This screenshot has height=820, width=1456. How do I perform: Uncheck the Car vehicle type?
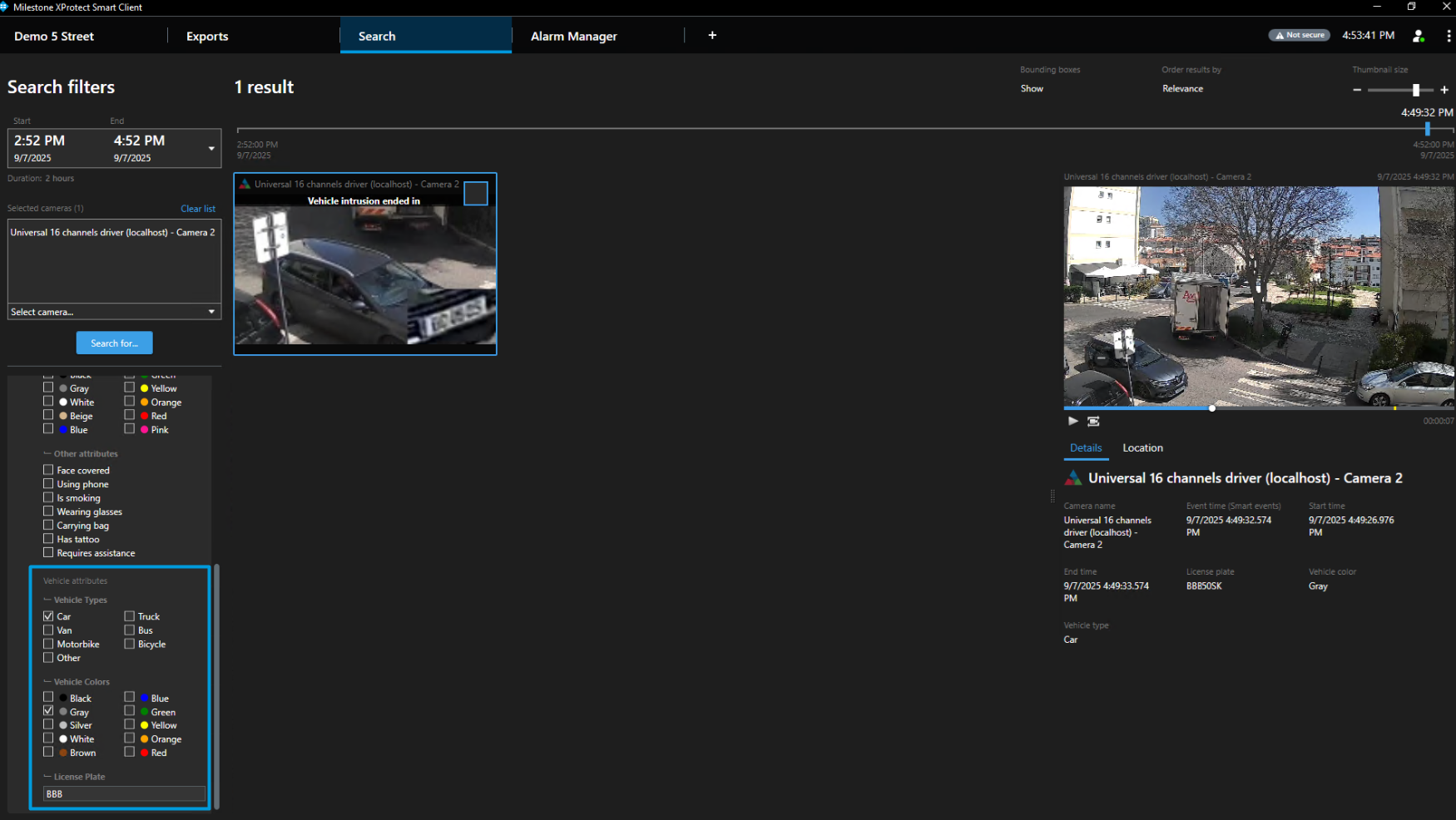(x=48, y=616)
